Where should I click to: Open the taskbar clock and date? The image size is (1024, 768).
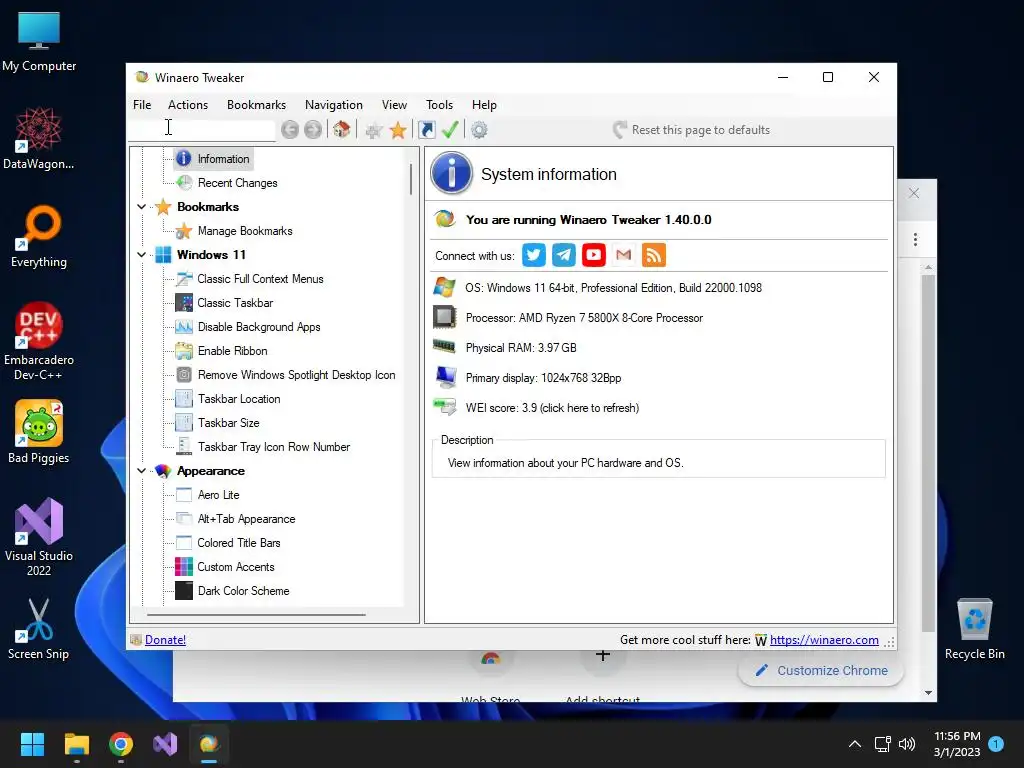[x=957, y=744]
